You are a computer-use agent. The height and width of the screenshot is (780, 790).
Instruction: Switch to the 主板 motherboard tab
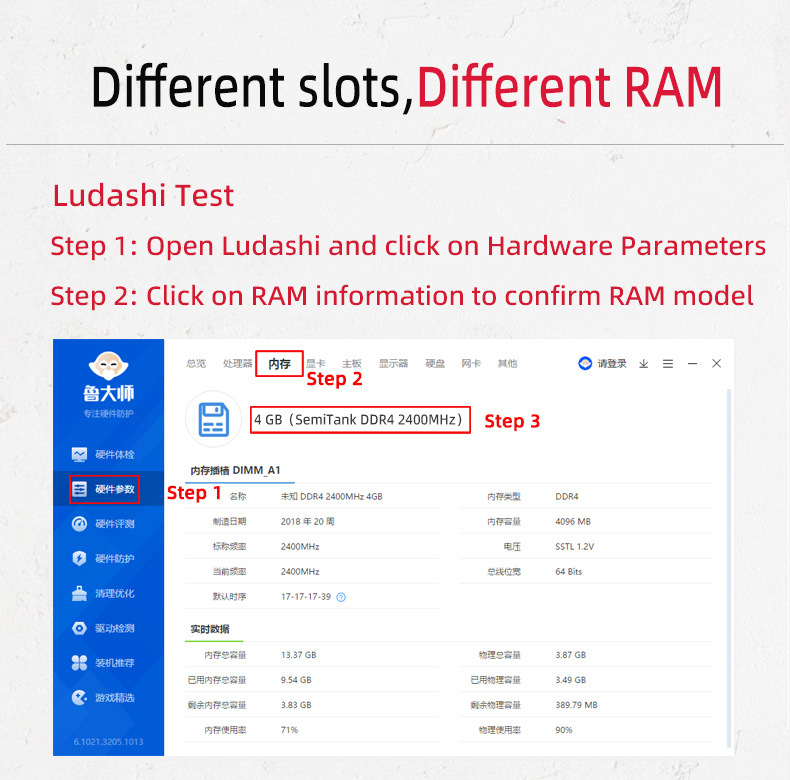pos(352,363)
